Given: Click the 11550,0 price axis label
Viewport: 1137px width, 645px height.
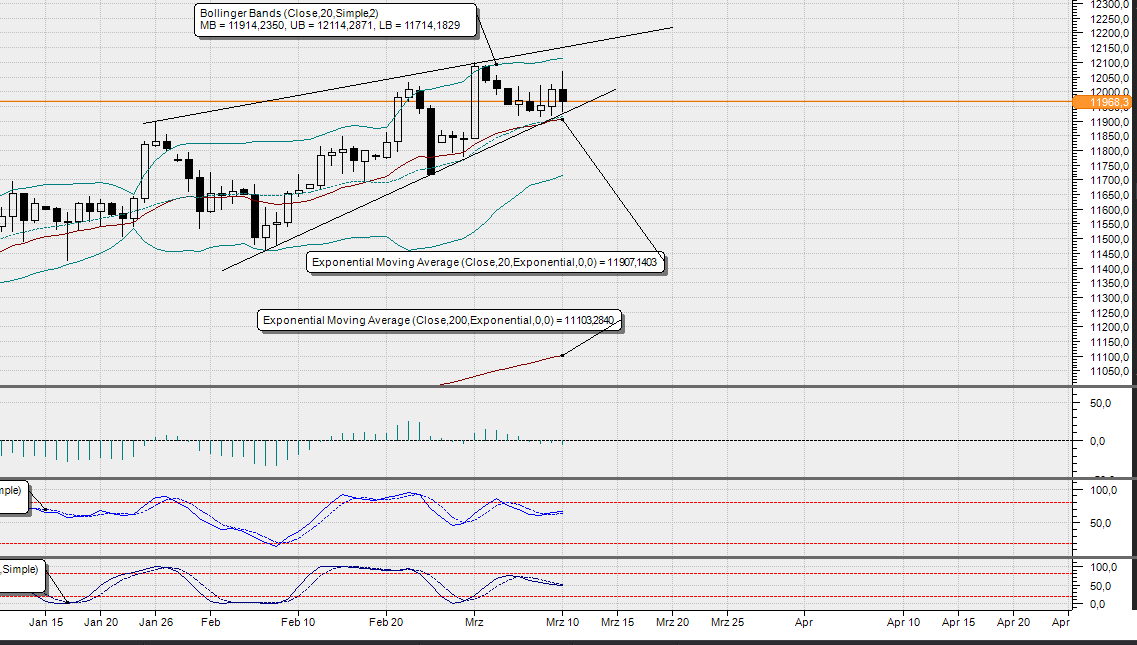Looking at the screenshot, I should 1109,224.
